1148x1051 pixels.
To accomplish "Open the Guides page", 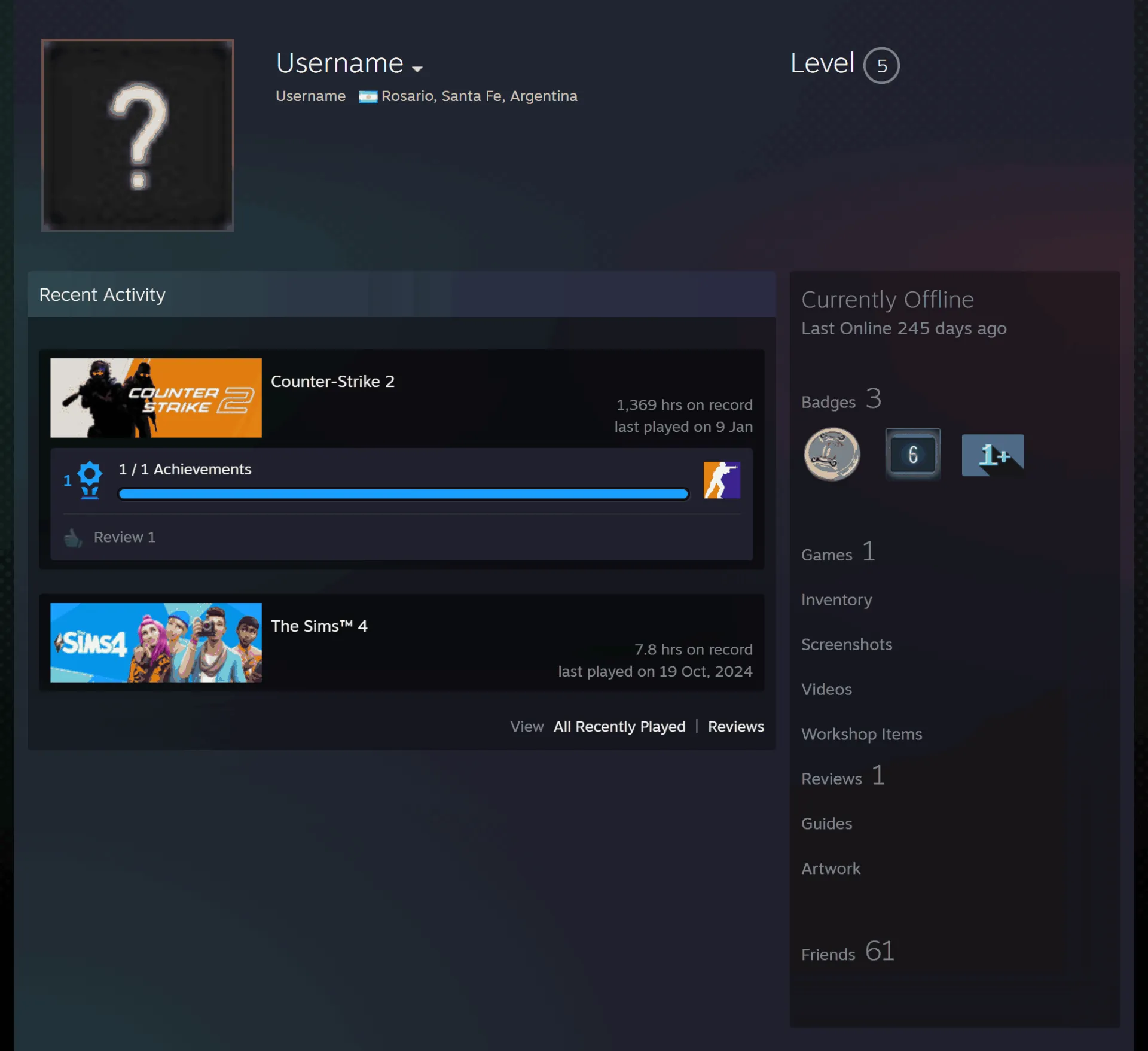I will coord(826,824).
